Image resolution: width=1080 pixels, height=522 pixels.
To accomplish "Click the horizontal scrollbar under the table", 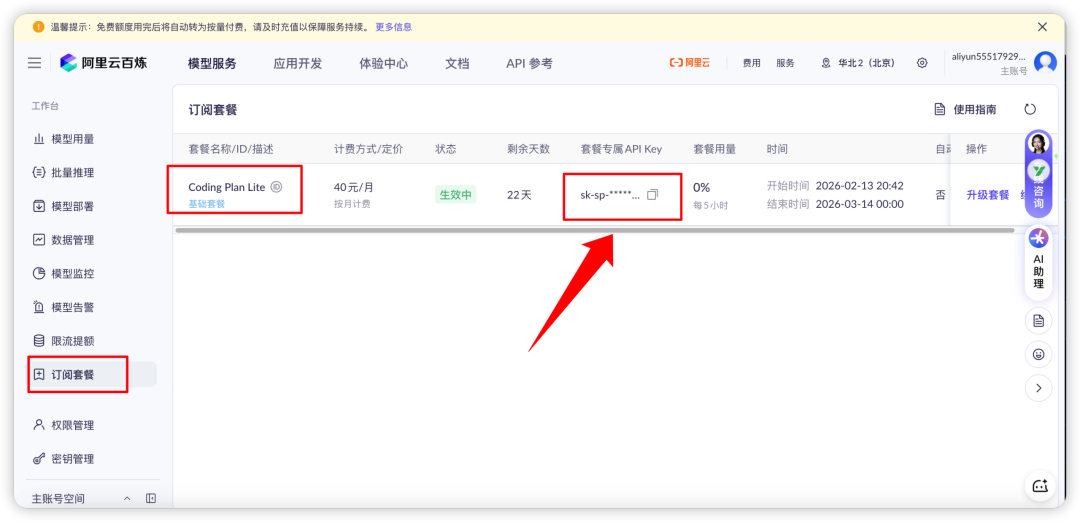I will 594,230.
